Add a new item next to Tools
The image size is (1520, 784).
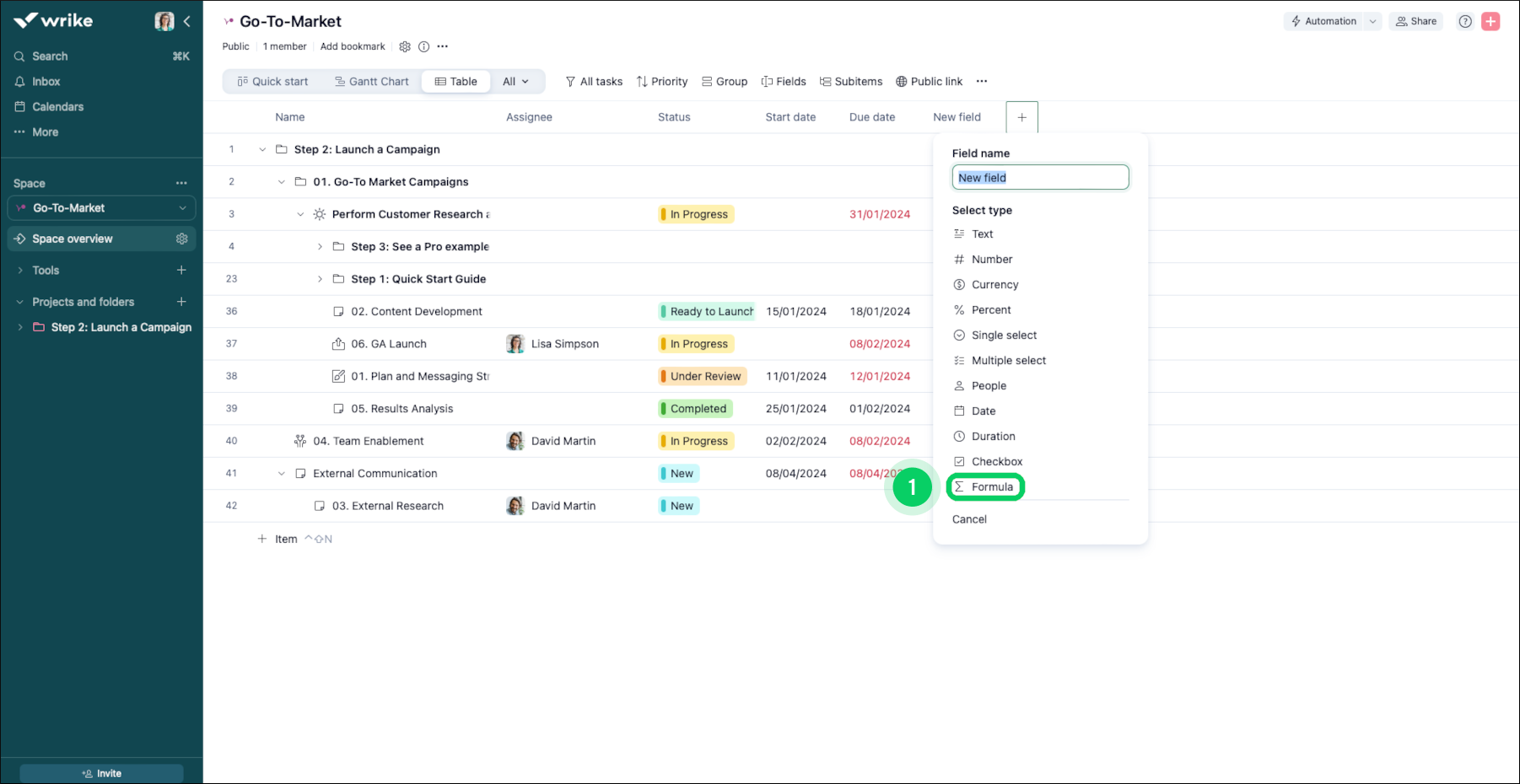pyautogui.click(x=181, y=270)
